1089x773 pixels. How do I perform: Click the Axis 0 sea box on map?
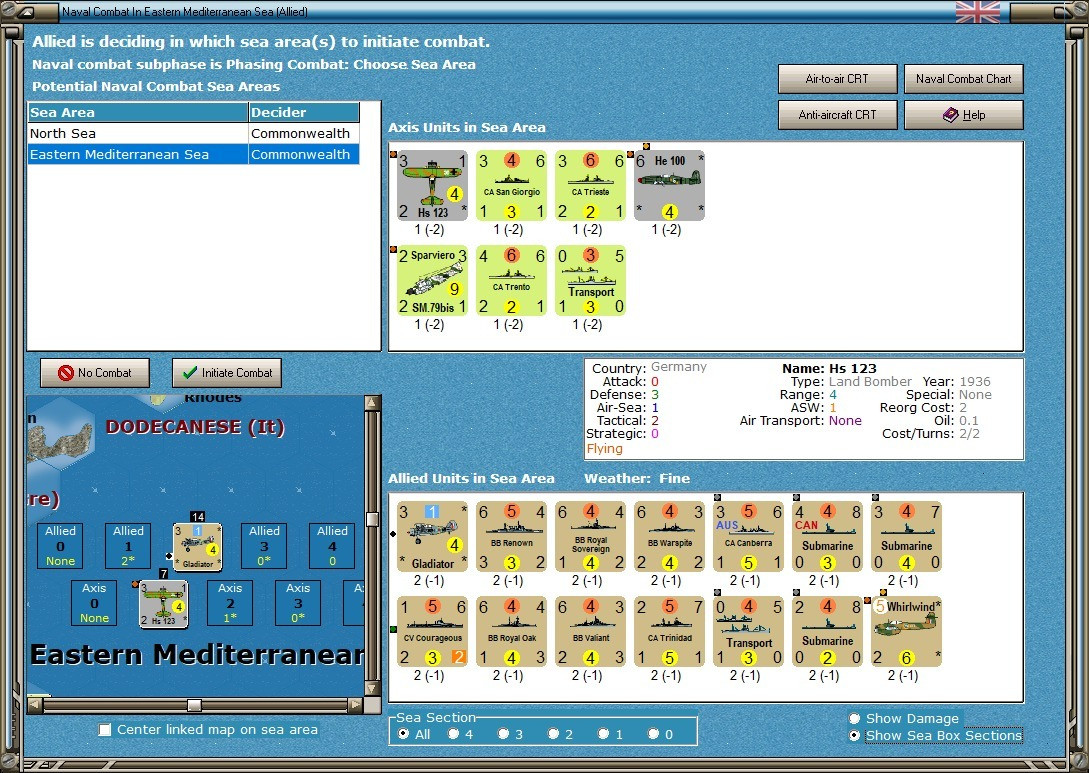pos(94,603)
